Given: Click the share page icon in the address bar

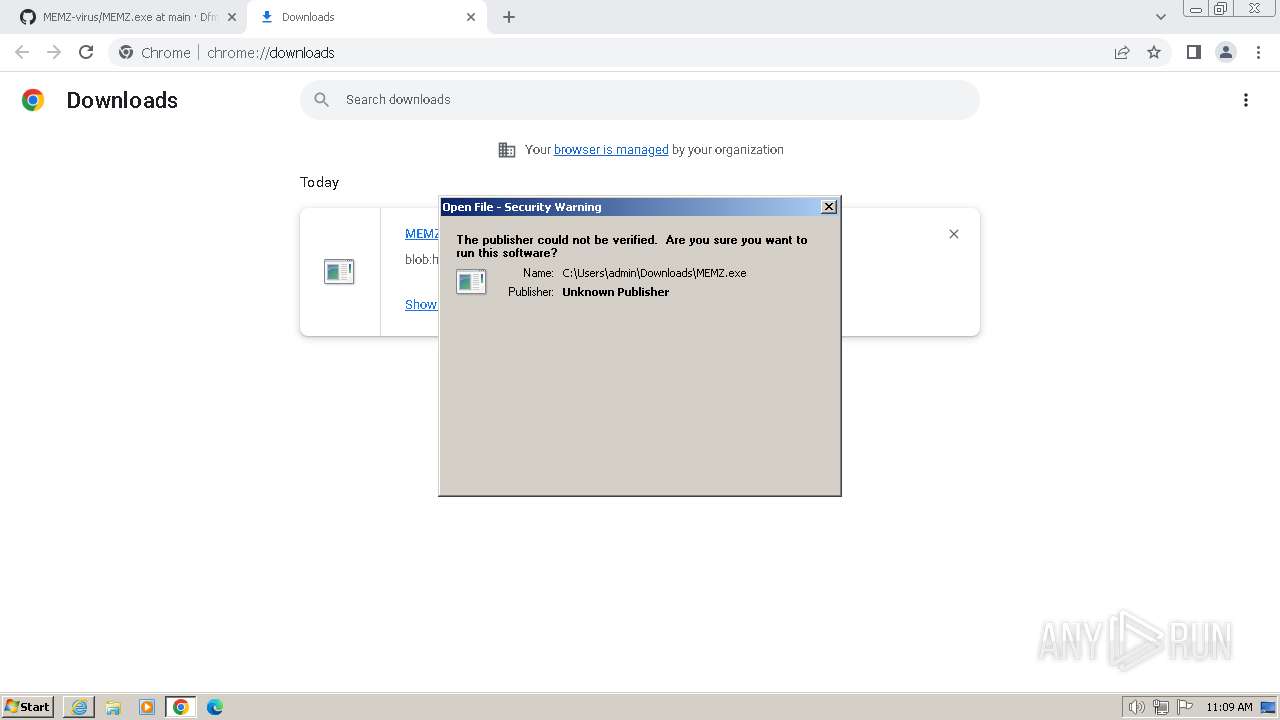Looking at the screenshot, I should (1122, 52).
